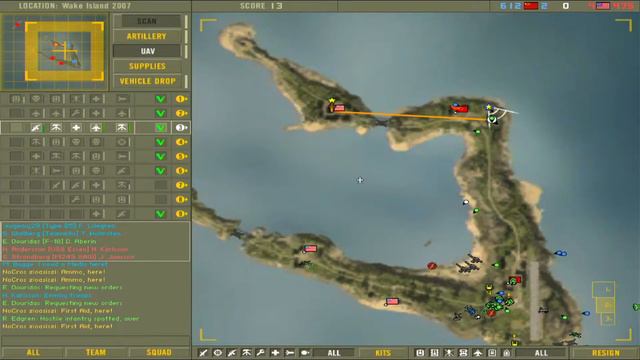Select the last kit filter icon before ALL
Screen dimensions: 640x360
coord(304,353)
